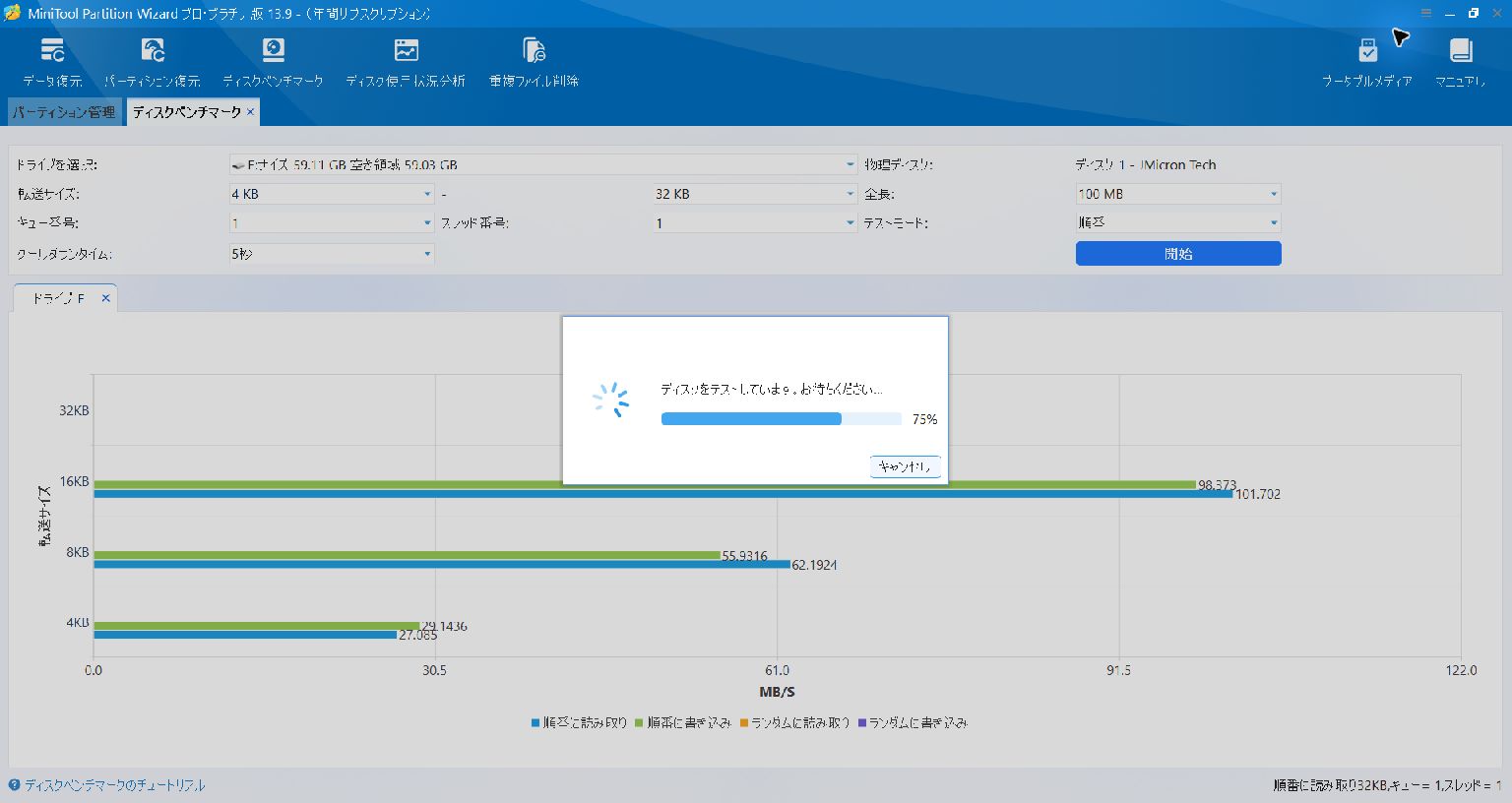Click the 4KB blue read bar
Image resolution: width=1512 pixels, height=803 pixels.
[x=245, y=635]
